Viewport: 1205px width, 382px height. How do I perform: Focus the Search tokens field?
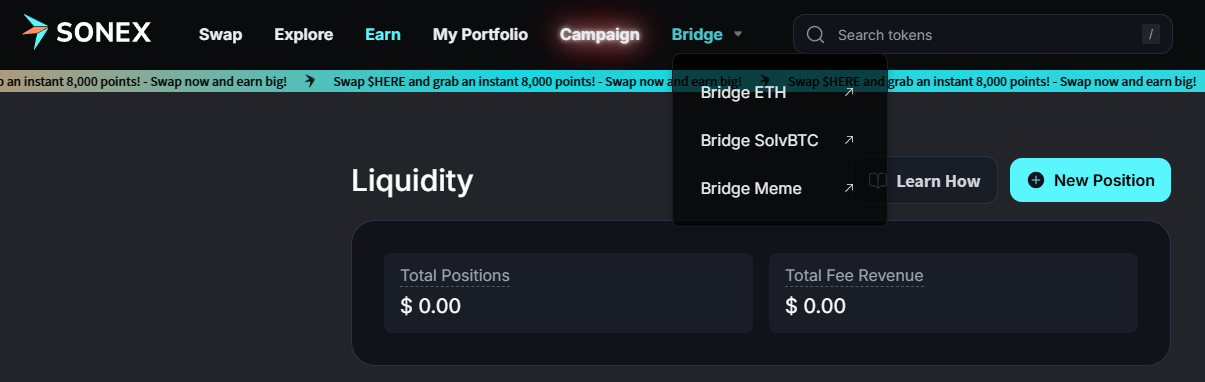coord(983,34)
